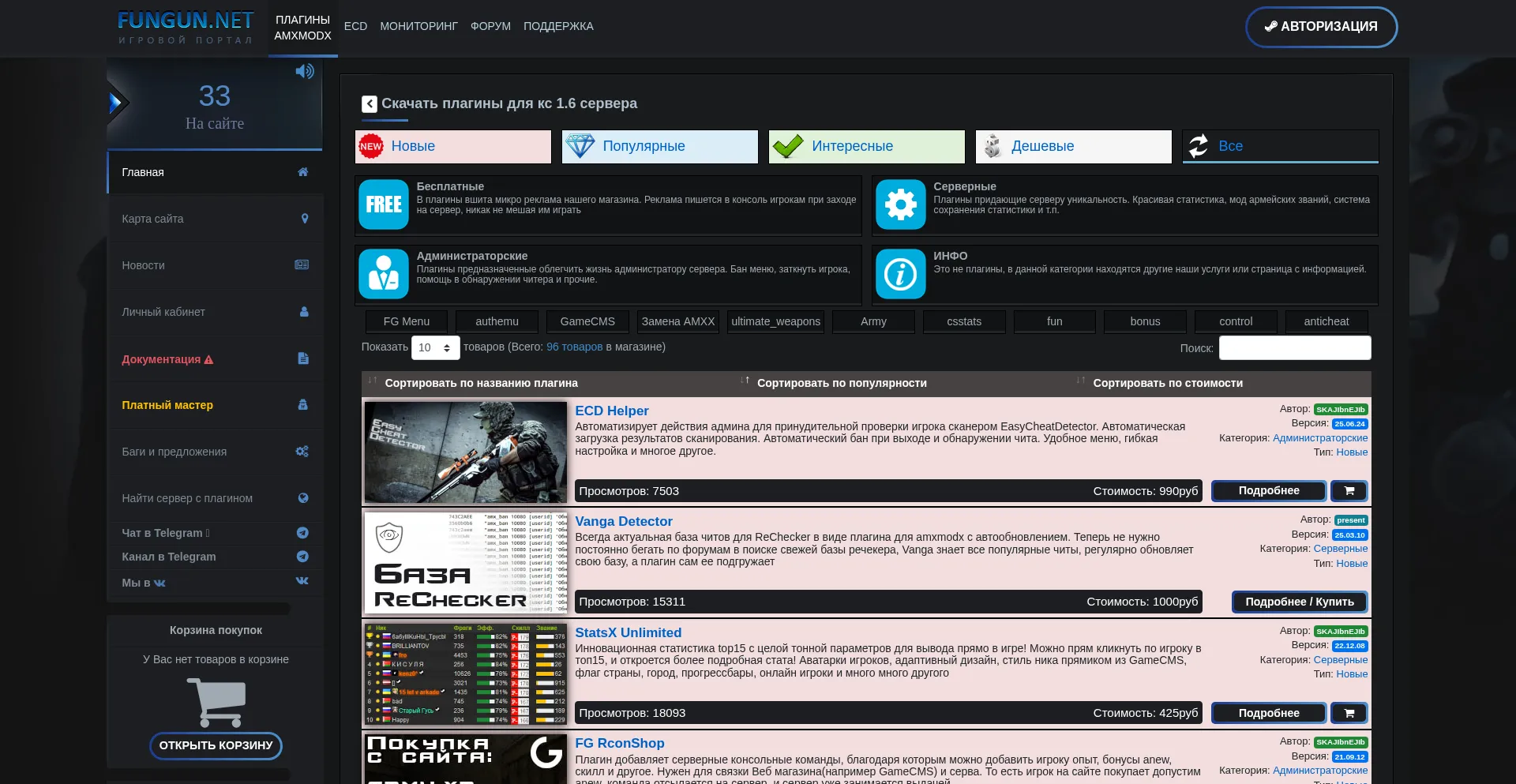Add StatsX Unlimited to cart via cart icon
1516x784 pixels.
pos(1349,714)
